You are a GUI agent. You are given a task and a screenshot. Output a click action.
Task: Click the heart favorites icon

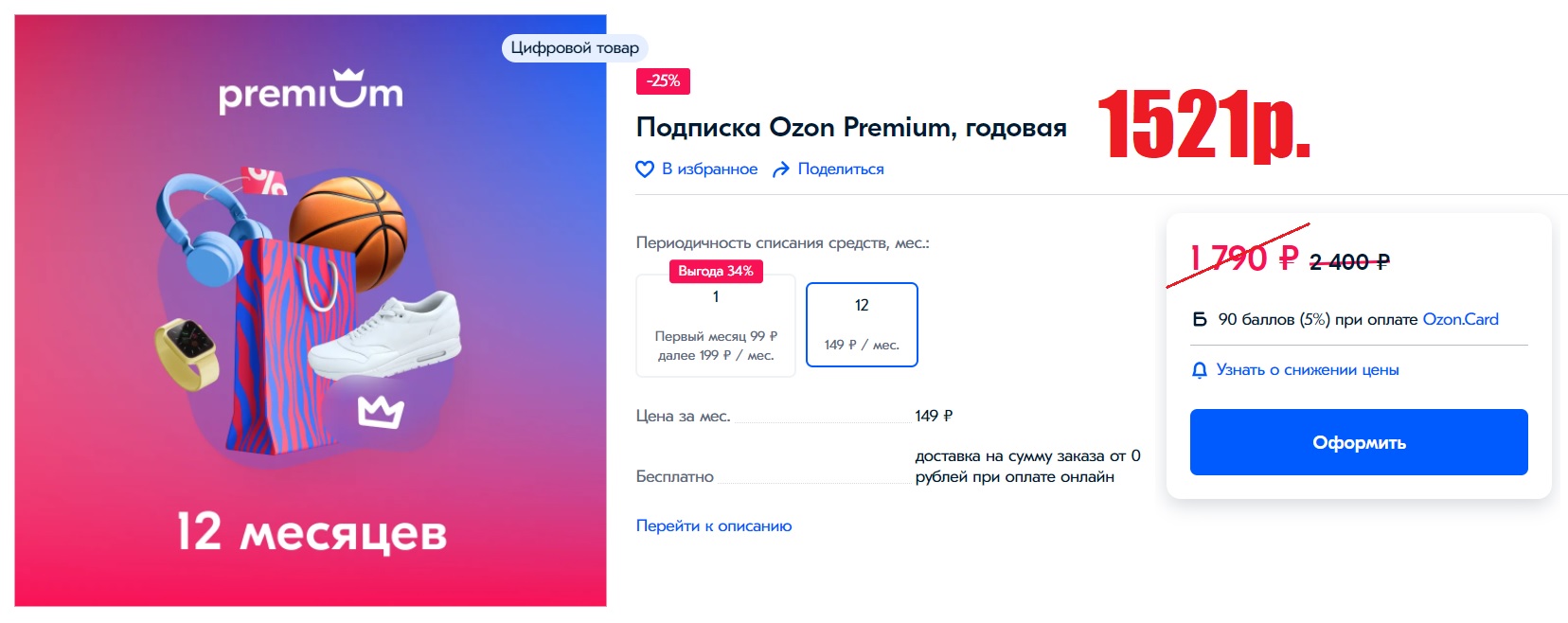pyautogui.click(x=645, y=169)
